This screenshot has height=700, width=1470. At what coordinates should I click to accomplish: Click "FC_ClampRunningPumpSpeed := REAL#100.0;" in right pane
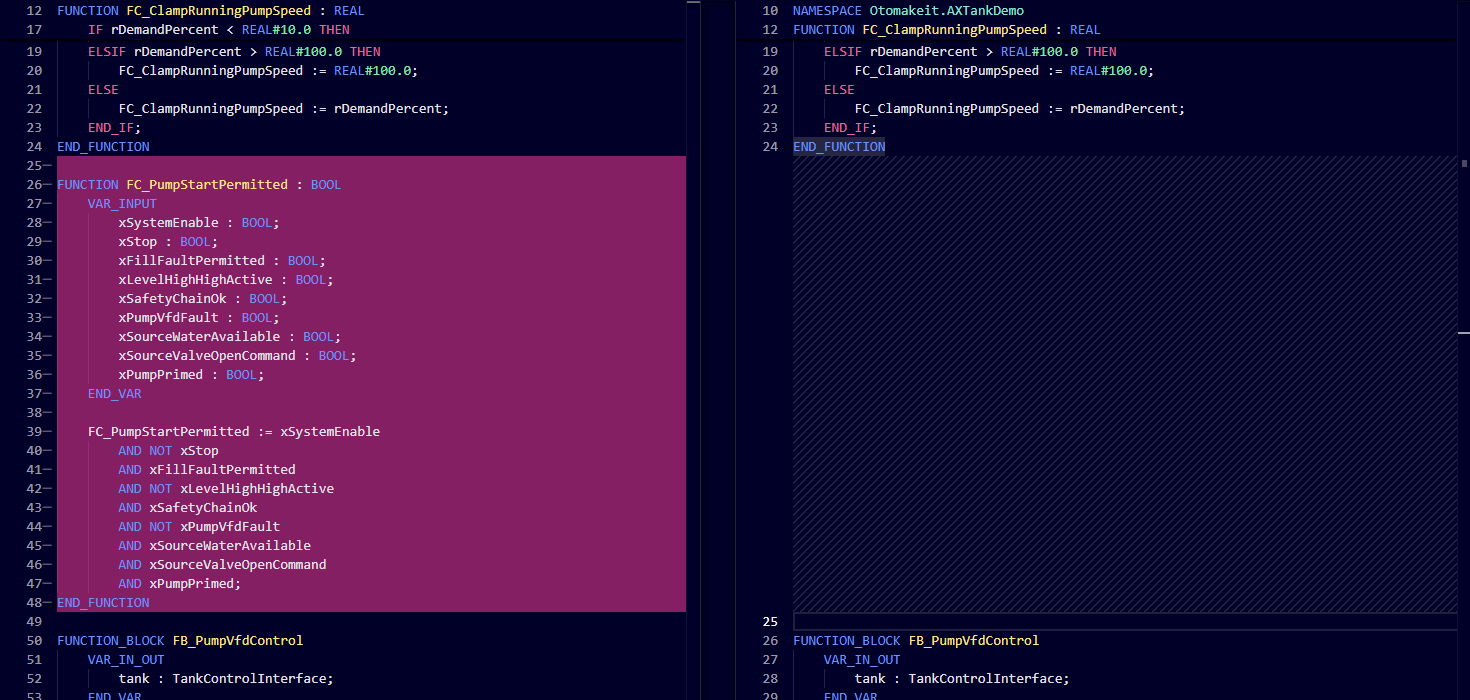(x=1004, y=70)
